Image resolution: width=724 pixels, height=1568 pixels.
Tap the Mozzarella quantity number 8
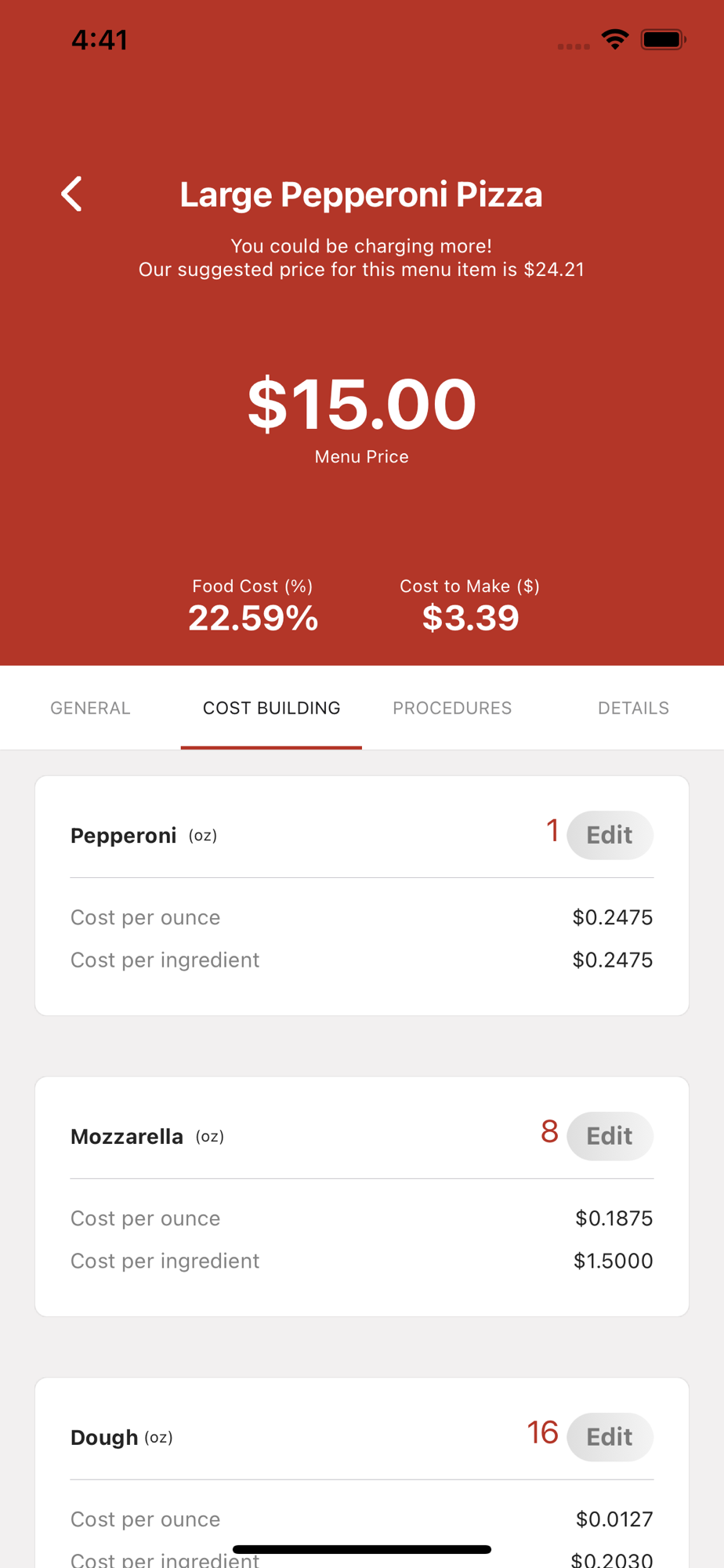pyautogui.click(x=549, y=1132)
